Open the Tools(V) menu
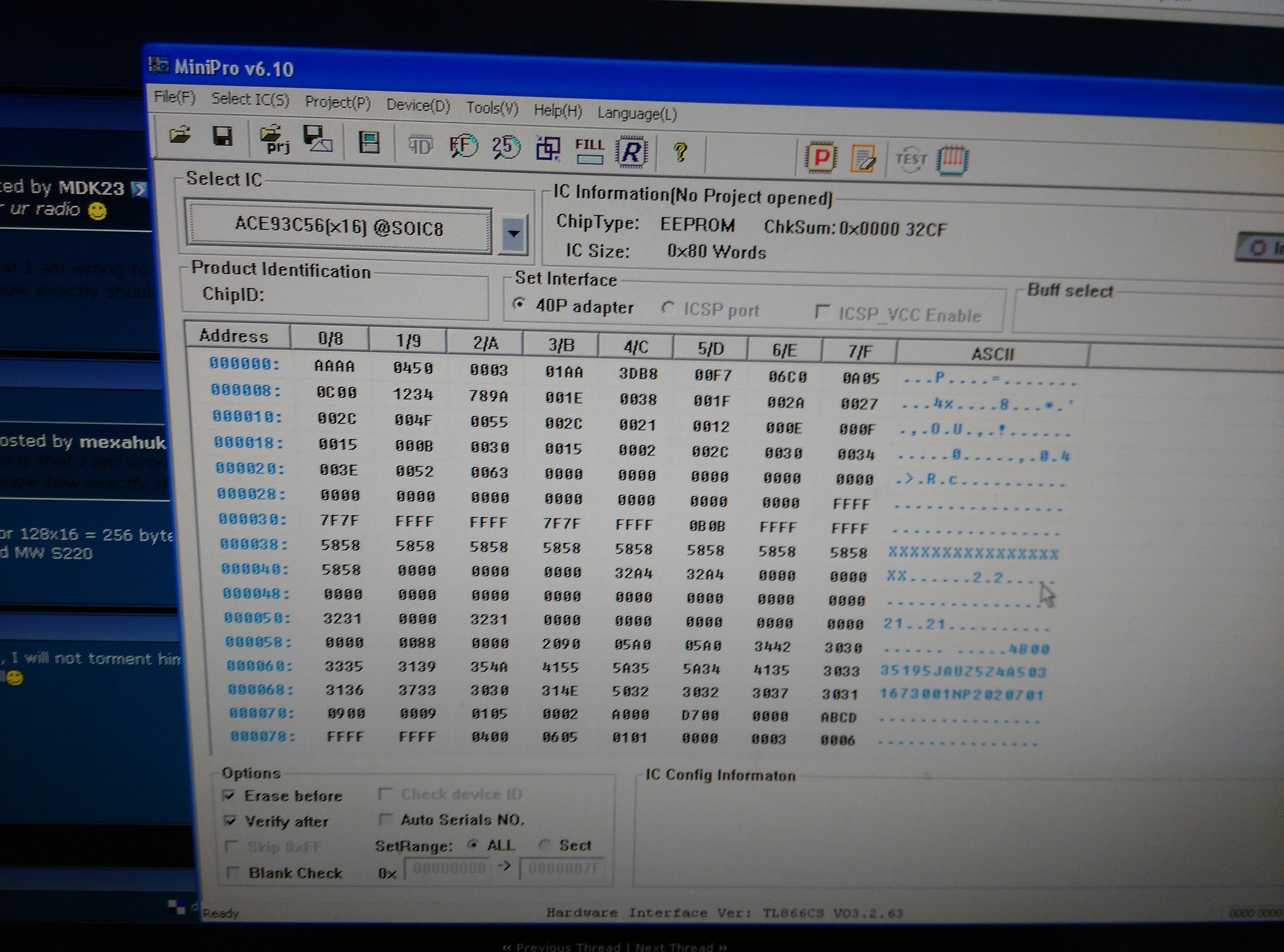Viewport: 1284px width, 952px height. (492, 108)
